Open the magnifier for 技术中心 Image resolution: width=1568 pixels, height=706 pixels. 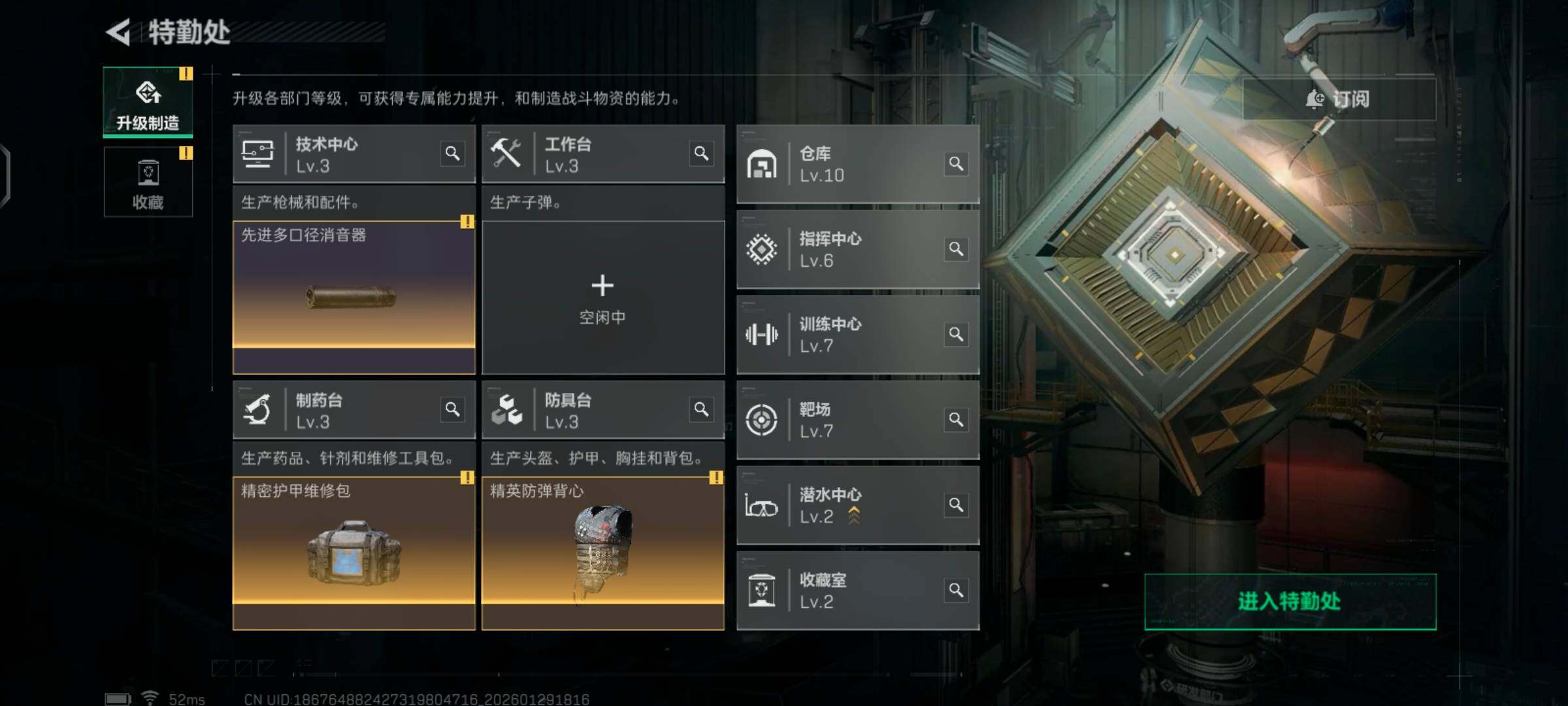tap(452, 154)
